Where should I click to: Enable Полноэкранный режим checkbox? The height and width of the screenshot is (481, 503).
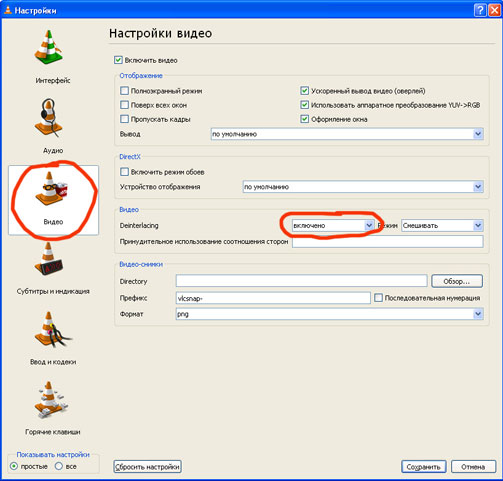coord(124,91)
